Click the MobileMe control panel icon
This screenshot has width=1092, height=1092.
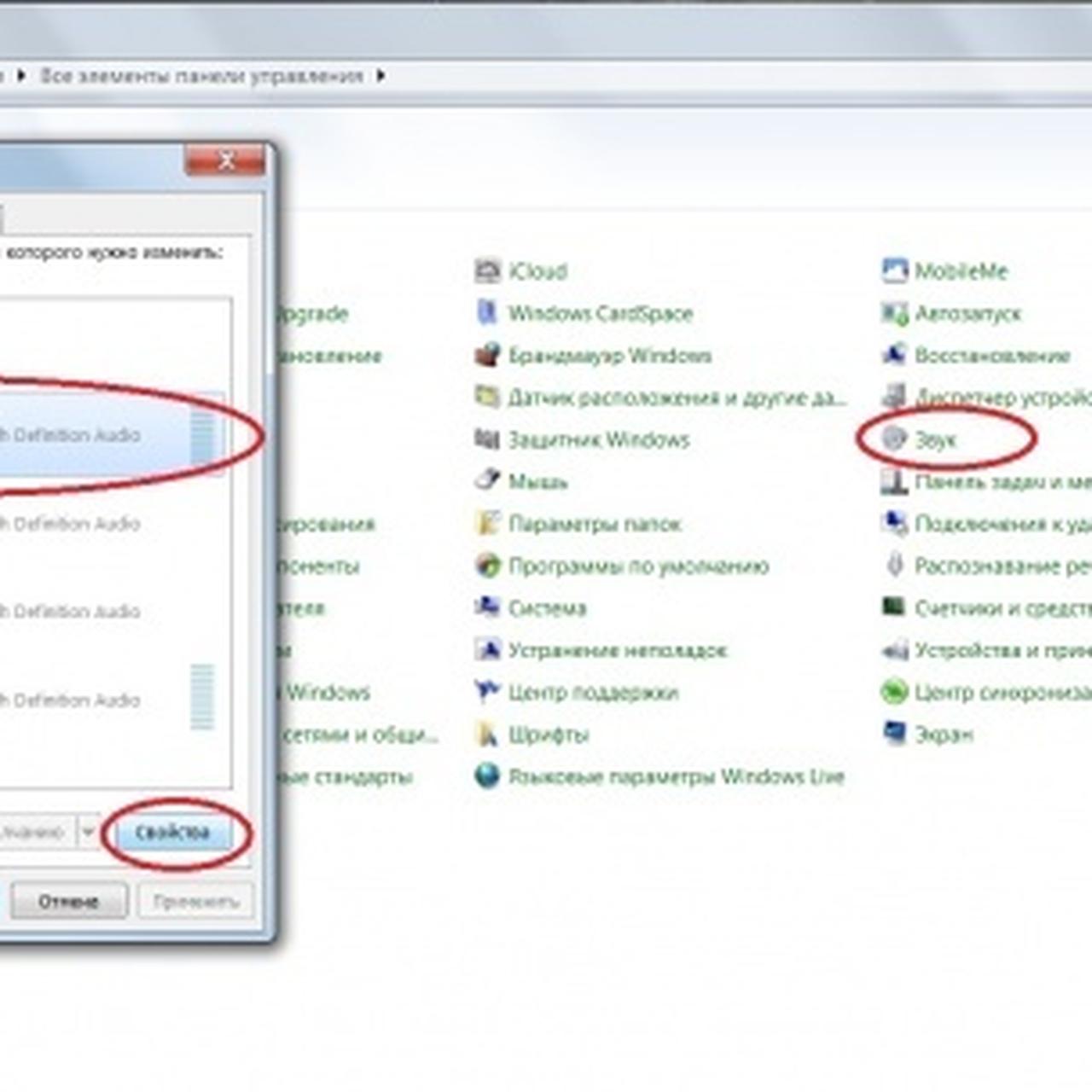[893, 271]
